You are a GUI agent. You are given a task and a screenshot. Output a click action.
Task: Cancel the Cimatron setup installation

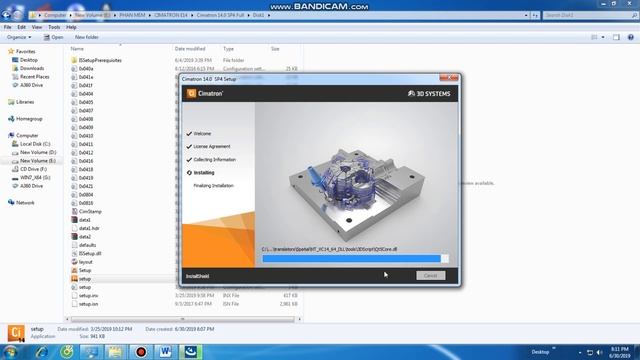click(431, 276)
